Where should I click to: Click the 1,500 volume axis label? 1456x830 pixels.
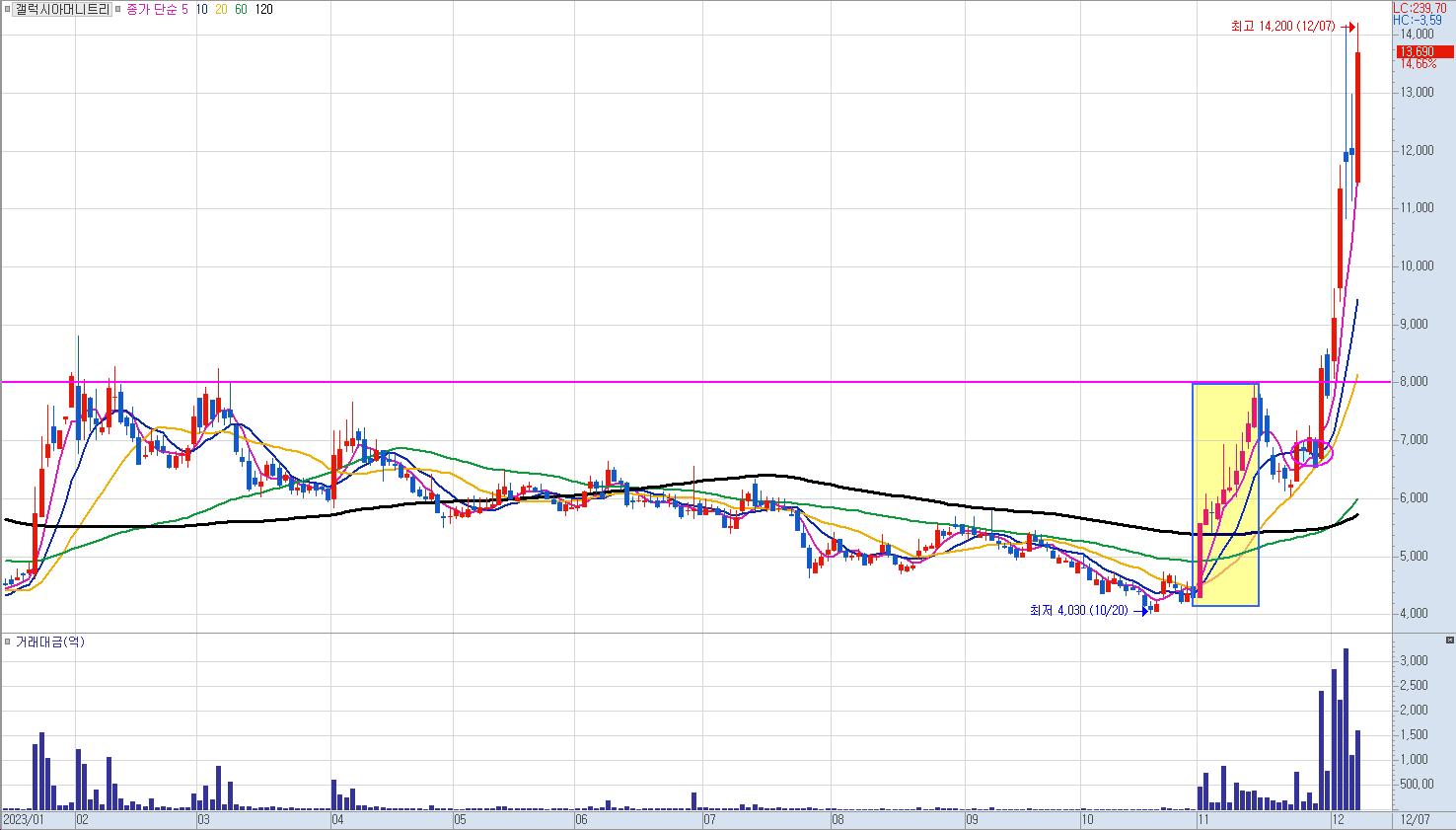click(1415, 734)
